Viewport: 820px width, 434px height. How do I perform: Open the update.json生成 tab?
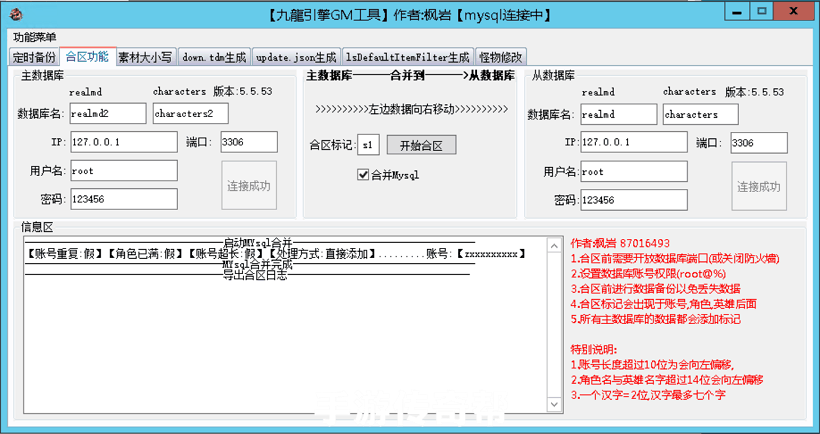[297, 56]
